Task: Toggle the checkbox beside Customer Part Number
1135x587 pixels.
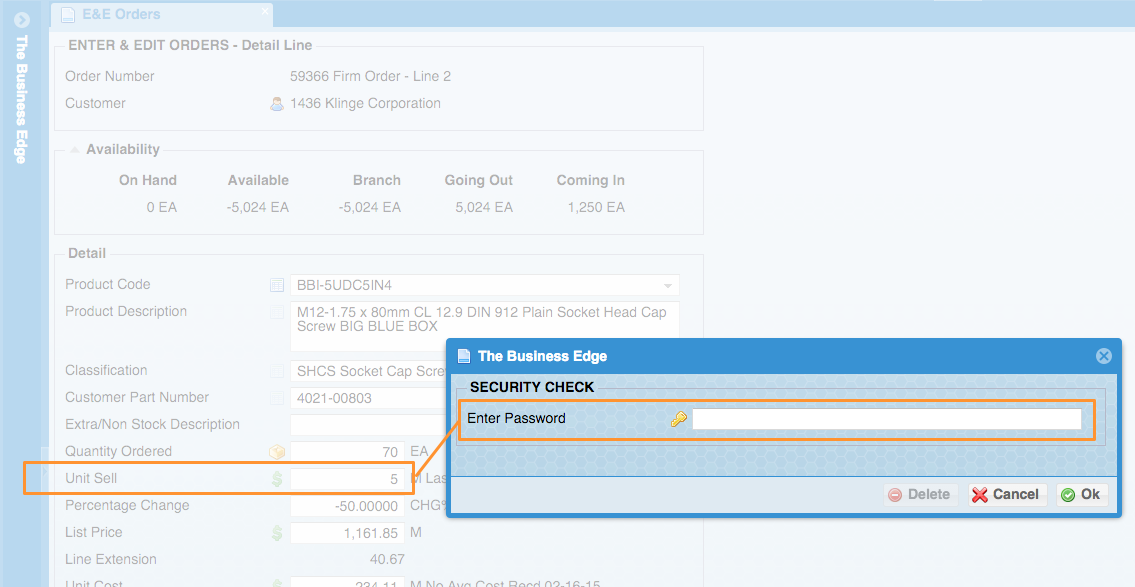Action: 277,397
